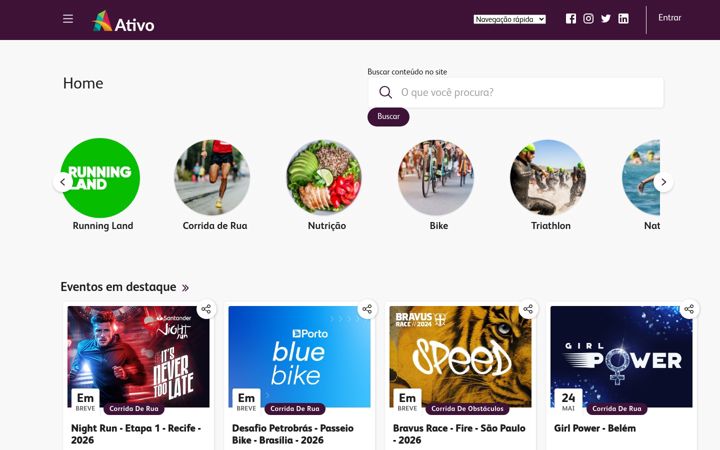Open the Corrida de Rua category image

click(x=212, y=178)
